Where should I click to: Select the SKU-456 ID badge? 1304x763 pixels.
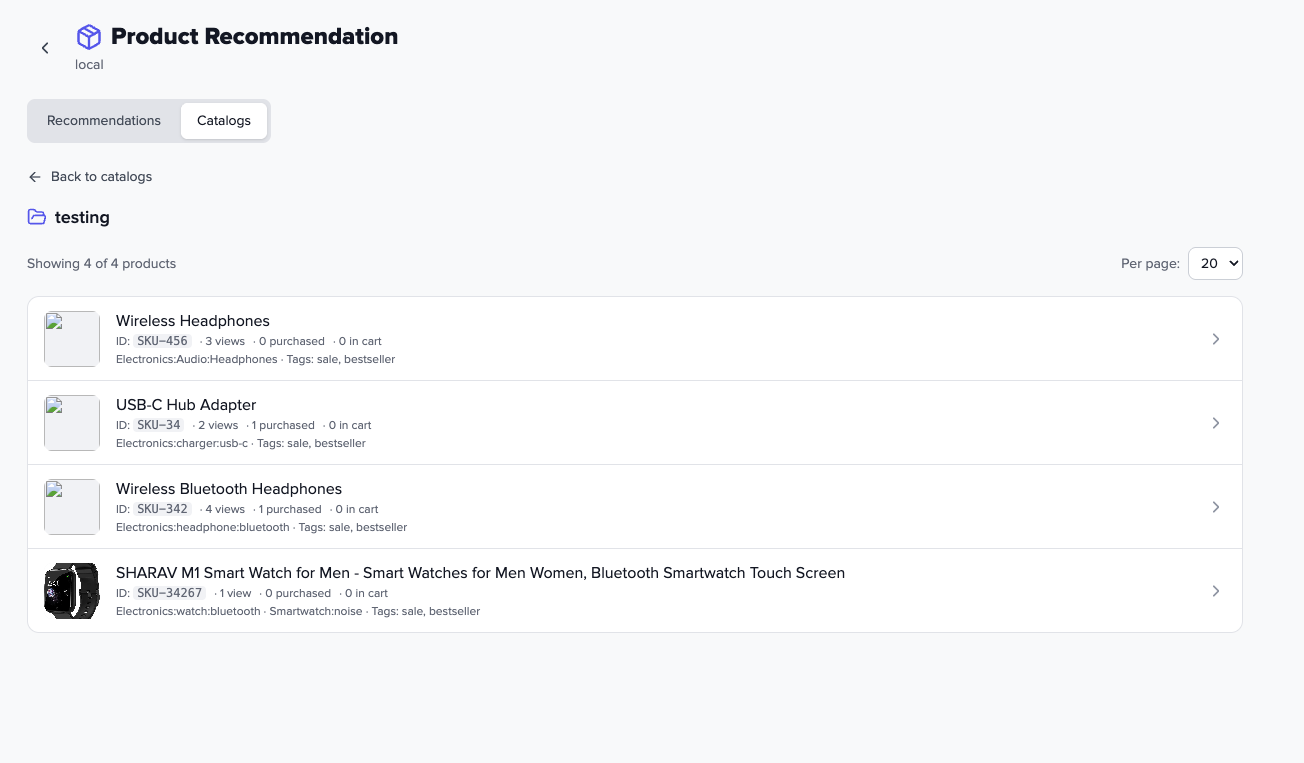click(x=162, y=340)
